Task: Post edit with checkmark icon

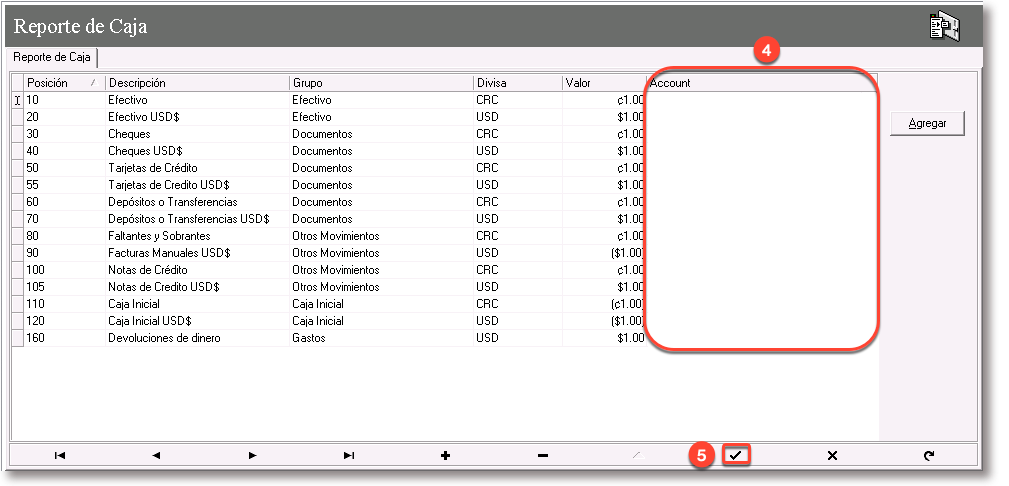Action: [736, 456]
